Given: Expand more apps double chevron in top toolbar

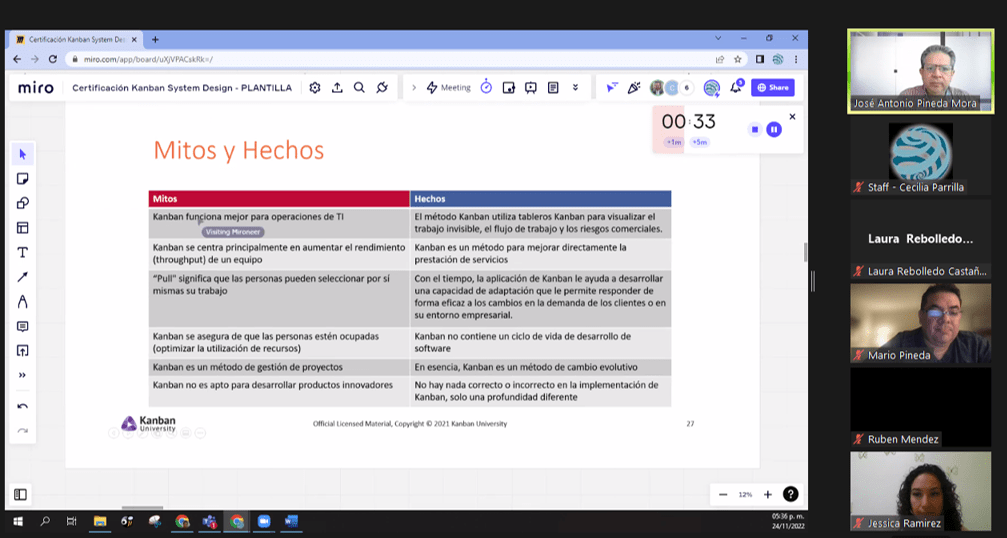Looking at the screenshot, I should tap(575, 88).
